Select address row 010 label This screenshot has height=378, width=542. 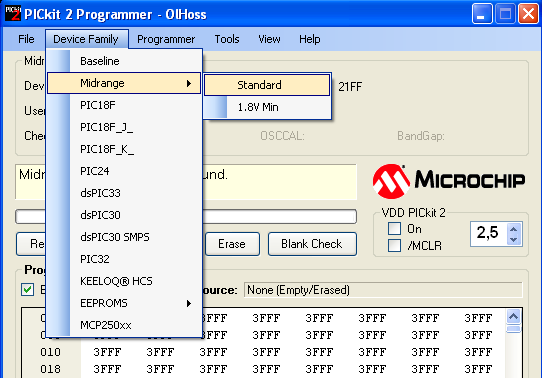pos(50,352)
